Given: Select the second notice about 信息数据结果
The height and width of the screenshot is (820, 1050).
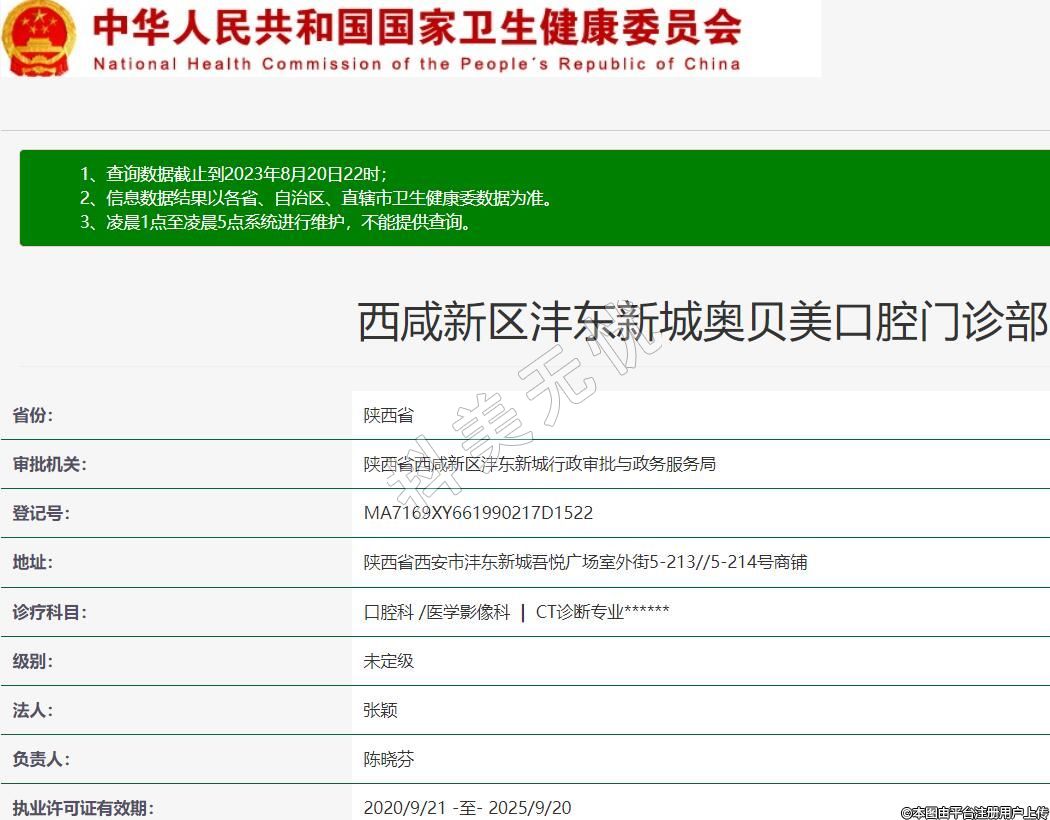Looking at the screenshot, I should coord(316,198).
